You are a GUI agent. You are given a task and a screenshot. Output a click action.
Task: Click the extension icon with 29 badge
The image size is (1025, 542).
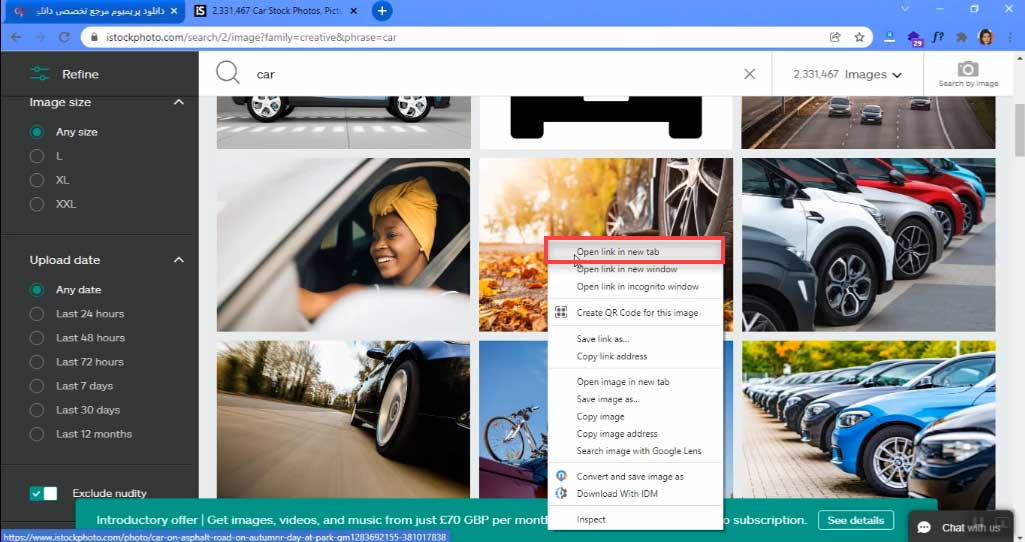(x=914, y=38)
